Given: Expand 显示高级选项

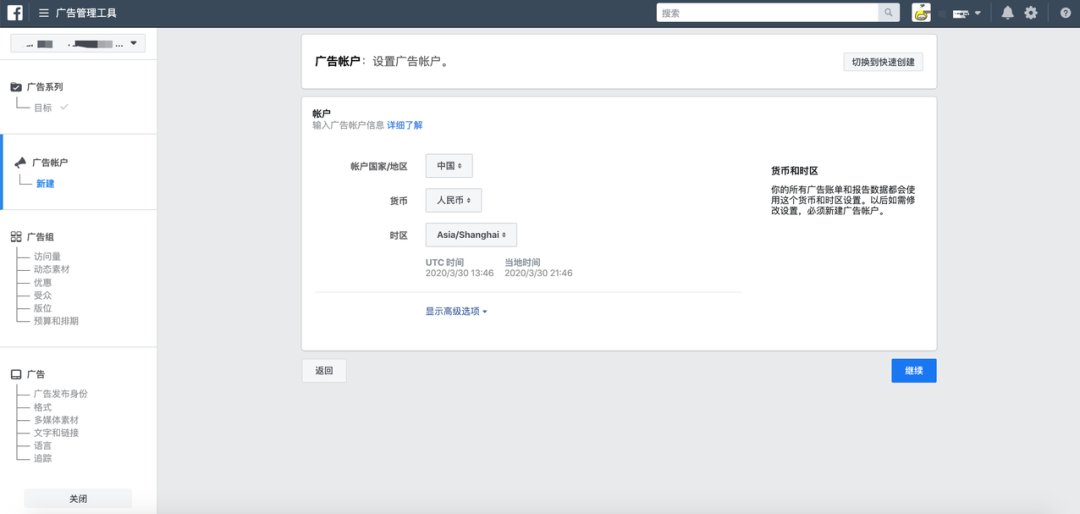Looking at the screenshot, I should pyautogui.click(x=456, y=311).
